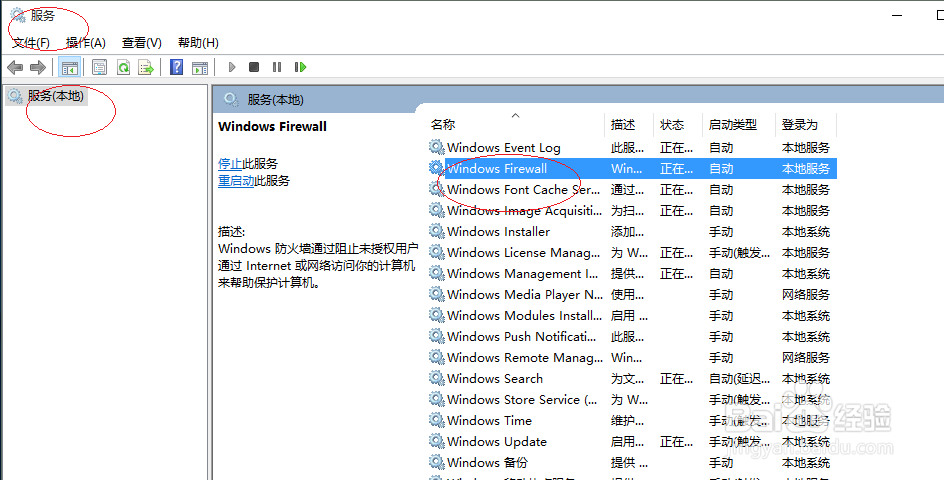Select the Windows Time service
The image size is (944, 480).
tap(632, 421)
